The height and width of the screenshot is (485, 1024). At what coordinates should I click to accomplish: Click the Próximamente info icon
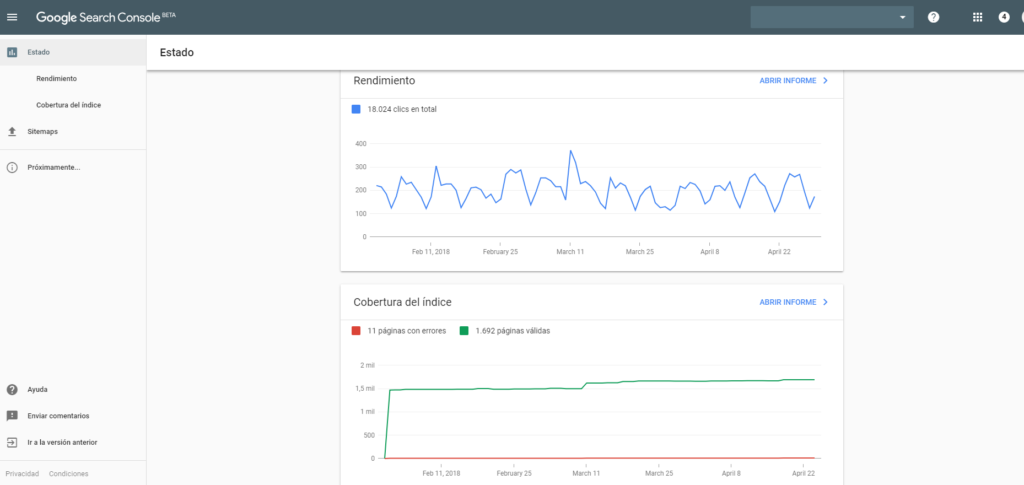(12, 167)
